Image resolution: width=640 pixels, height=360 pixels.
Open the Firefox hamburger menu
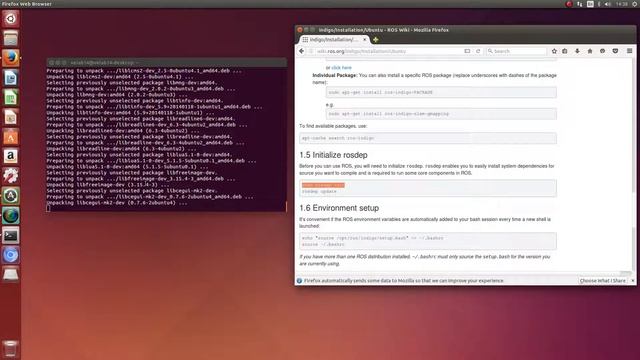pyautogui.click(x=629, y=51)
